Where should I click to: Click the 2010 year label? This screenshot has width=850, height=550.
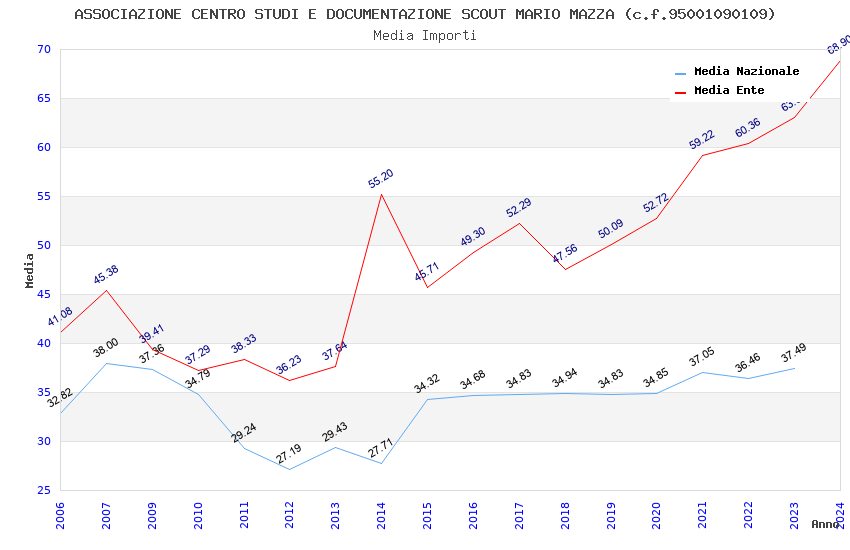coord(198,515)
